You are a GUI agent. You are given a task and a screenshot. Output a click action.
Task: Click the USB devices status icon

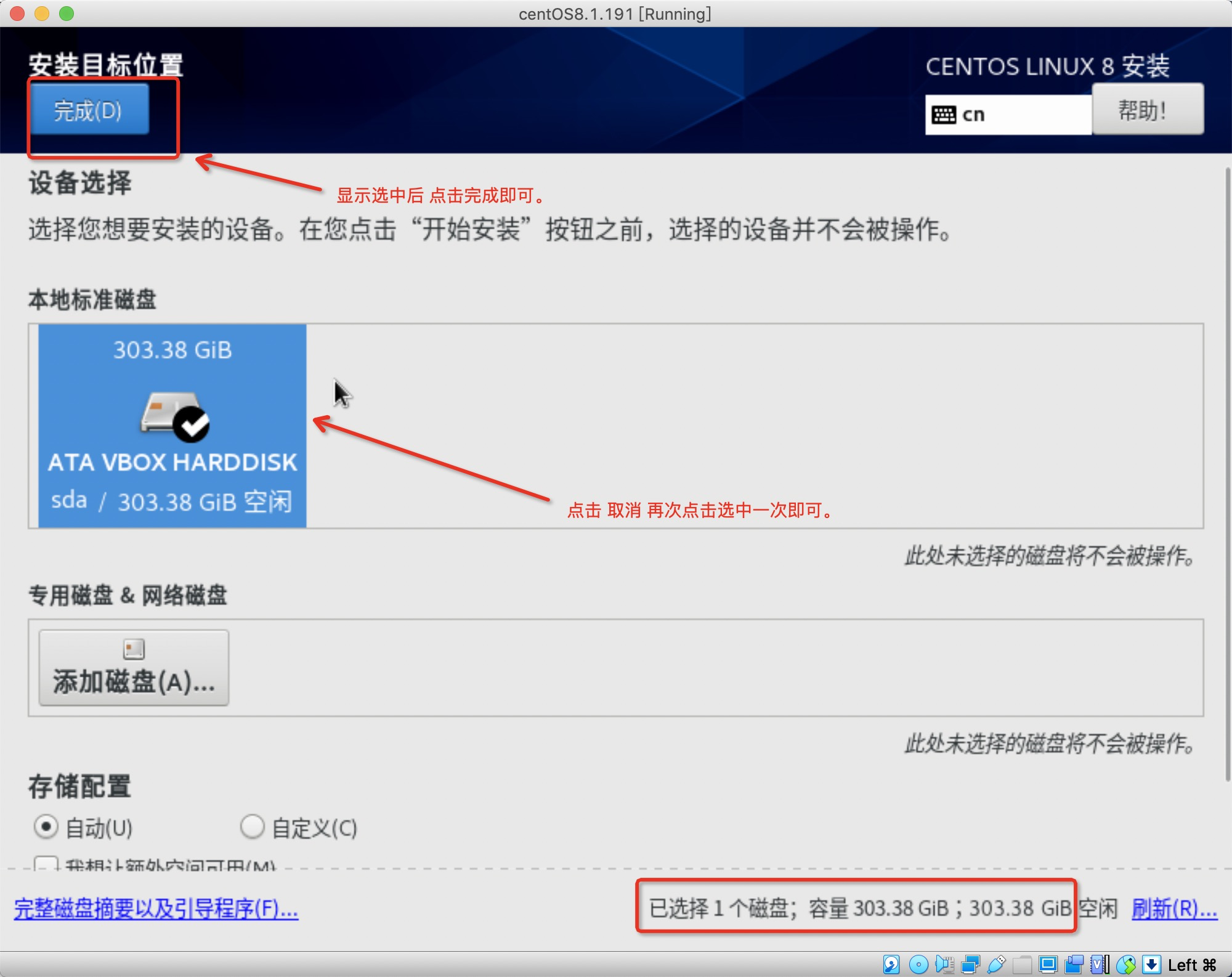(x=996, y=964)
